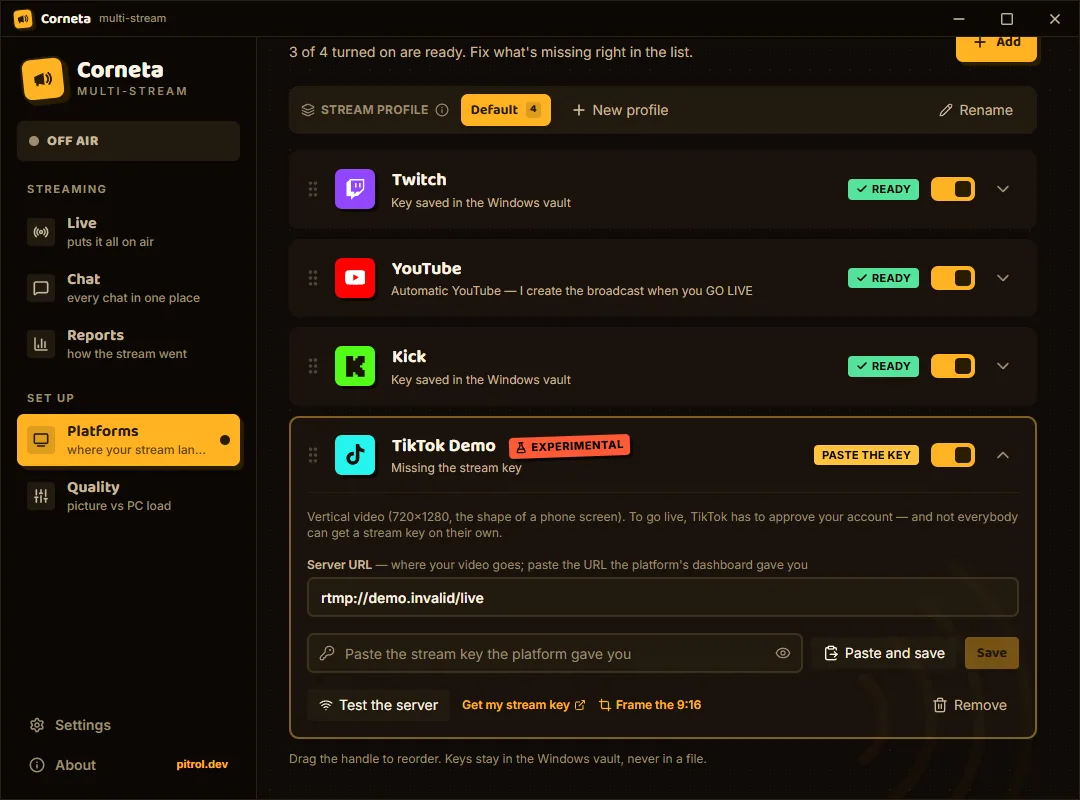Collapse the TikTok Demo details

pyautogui.click(x=1003, y=455)
